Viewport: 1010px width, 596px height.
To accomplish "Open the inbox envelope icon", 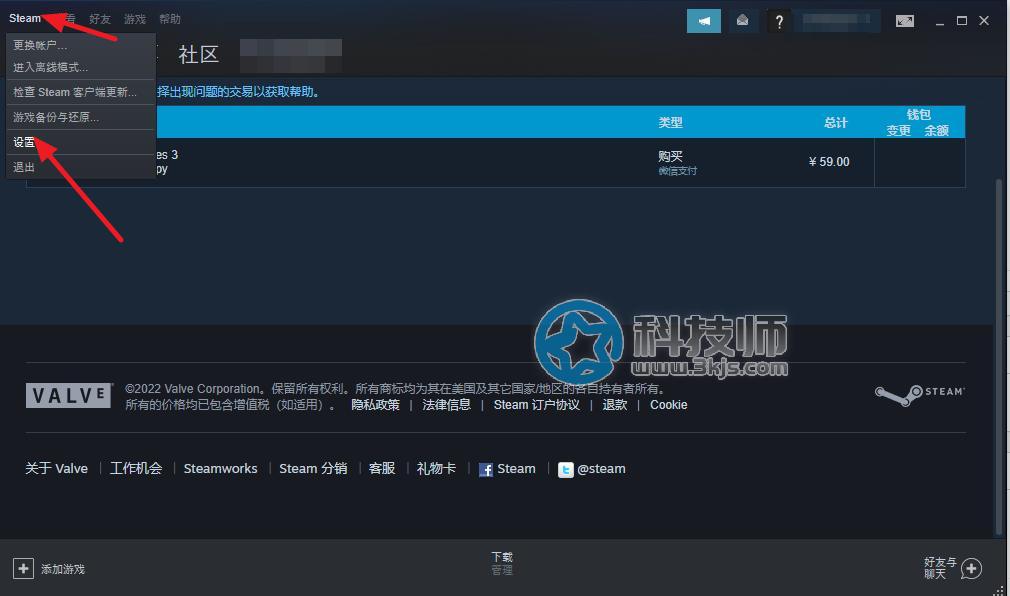I will 742,21.
